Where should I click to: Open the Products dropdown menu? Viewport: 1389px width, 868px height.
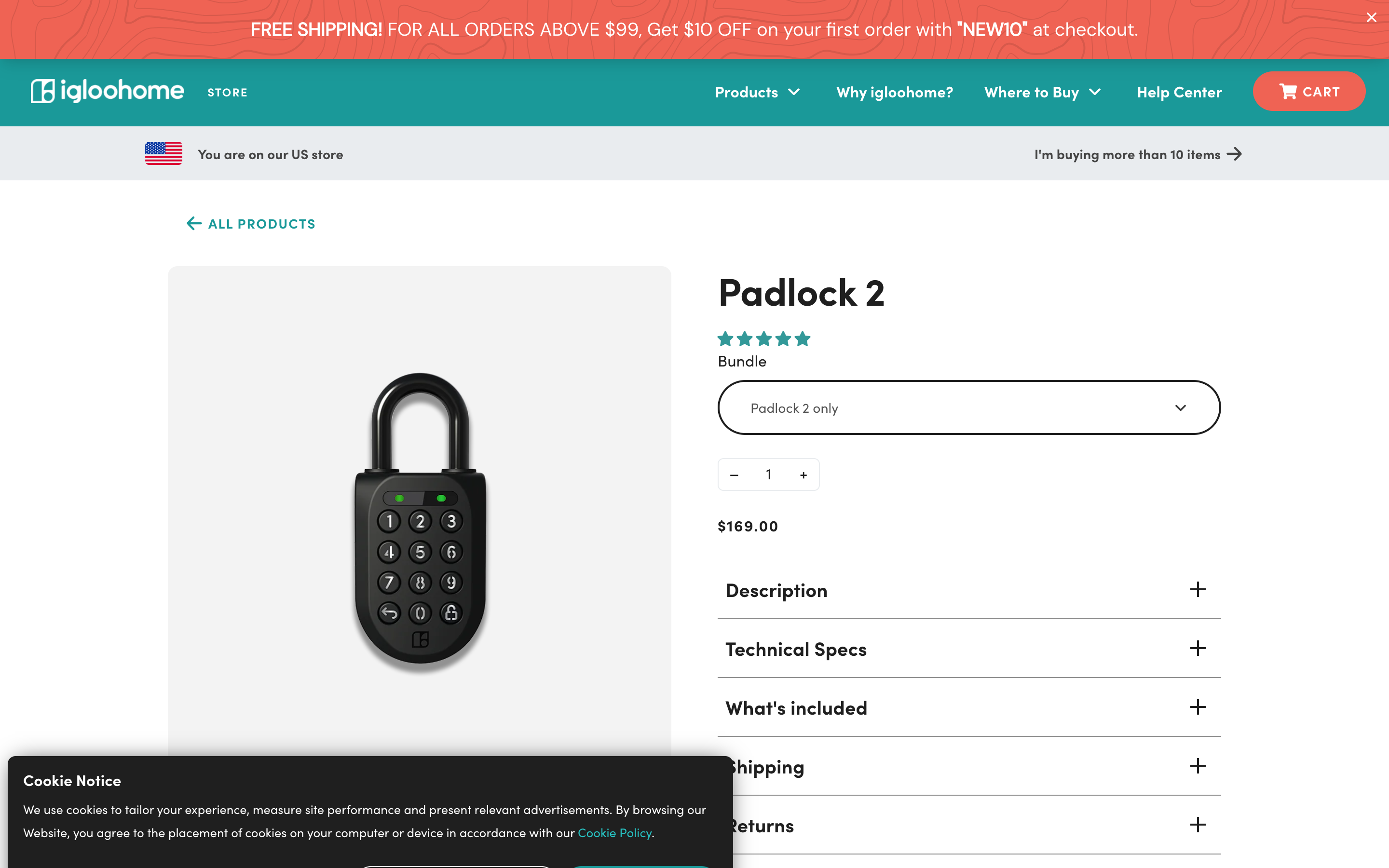point(757,92)
